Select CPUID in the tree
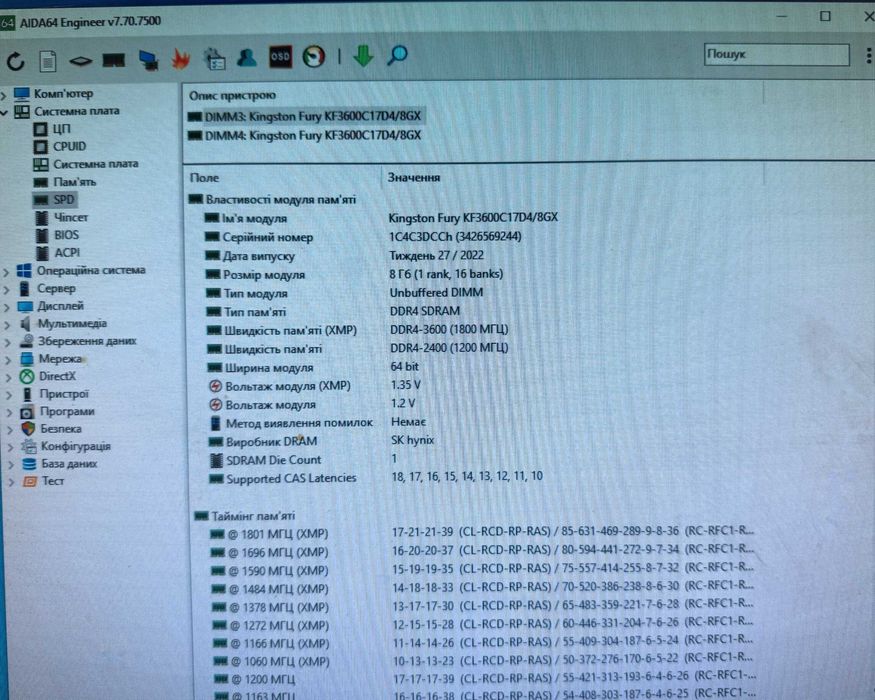Screen dimensions: 875x700 60,147
